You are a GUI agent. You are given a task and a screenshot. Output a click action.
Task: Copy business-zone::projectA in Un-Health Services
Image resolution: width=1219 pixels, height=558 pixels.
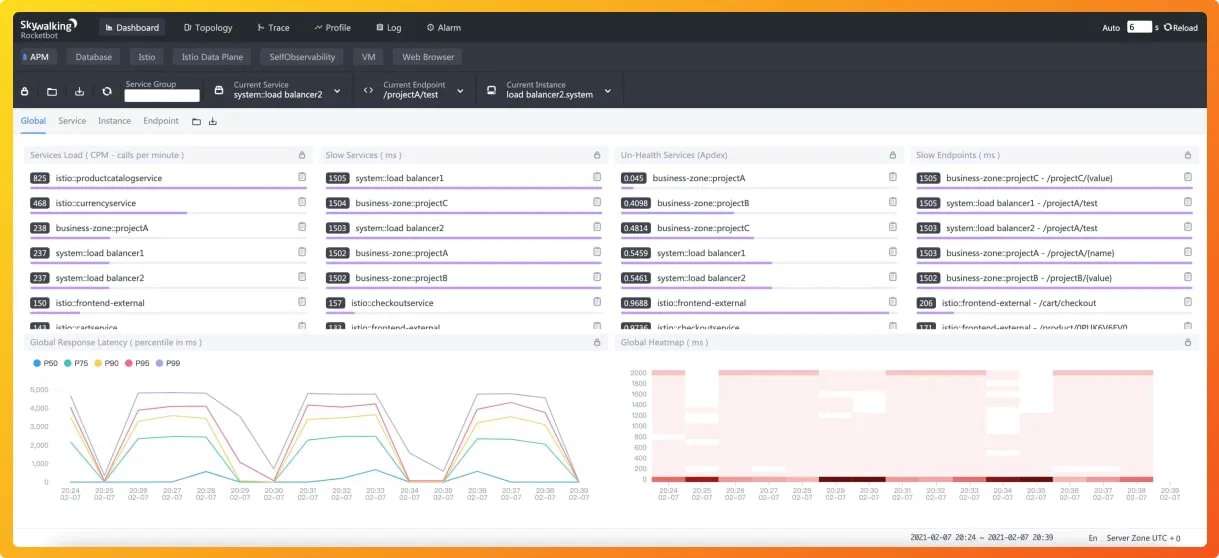click(x=893, y=178)
